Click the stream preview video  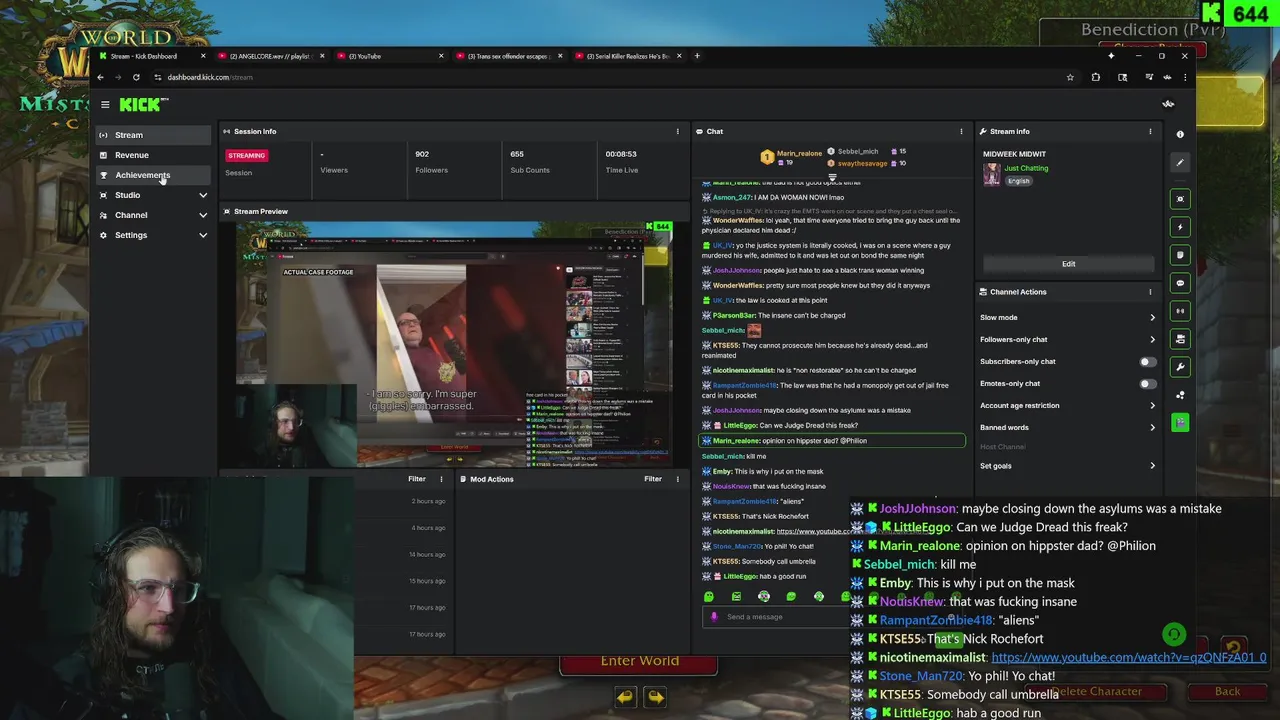(x=454, y=343)
